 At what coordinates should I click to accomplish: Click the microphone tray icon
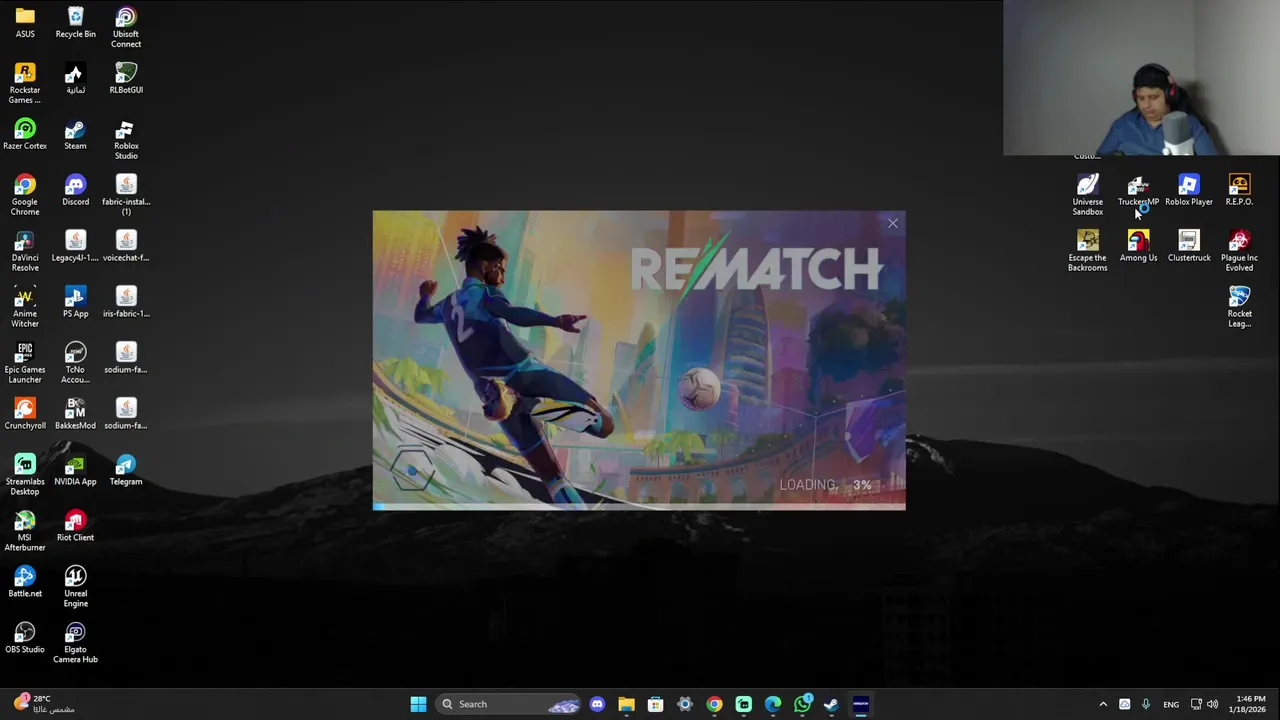(x=1145, y=704)
